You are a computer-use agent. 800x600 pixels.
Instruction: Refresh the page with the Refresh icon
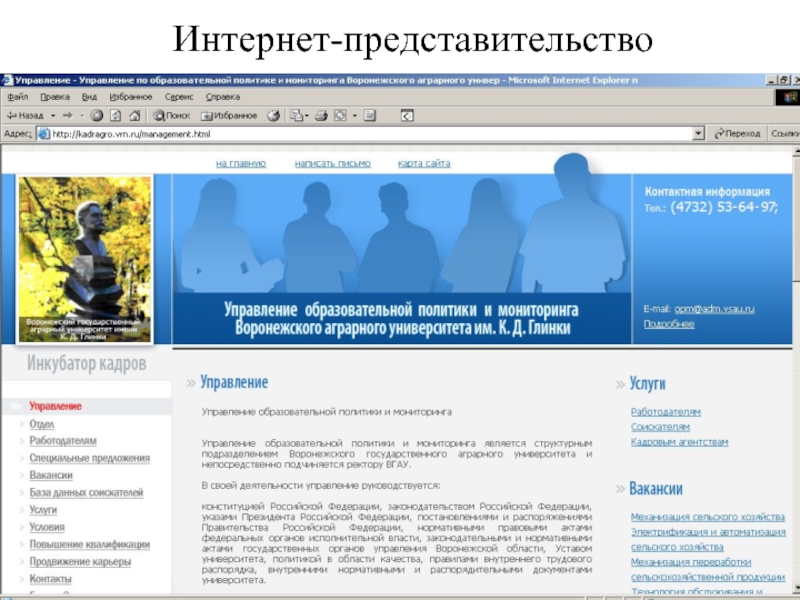point(116,116)
